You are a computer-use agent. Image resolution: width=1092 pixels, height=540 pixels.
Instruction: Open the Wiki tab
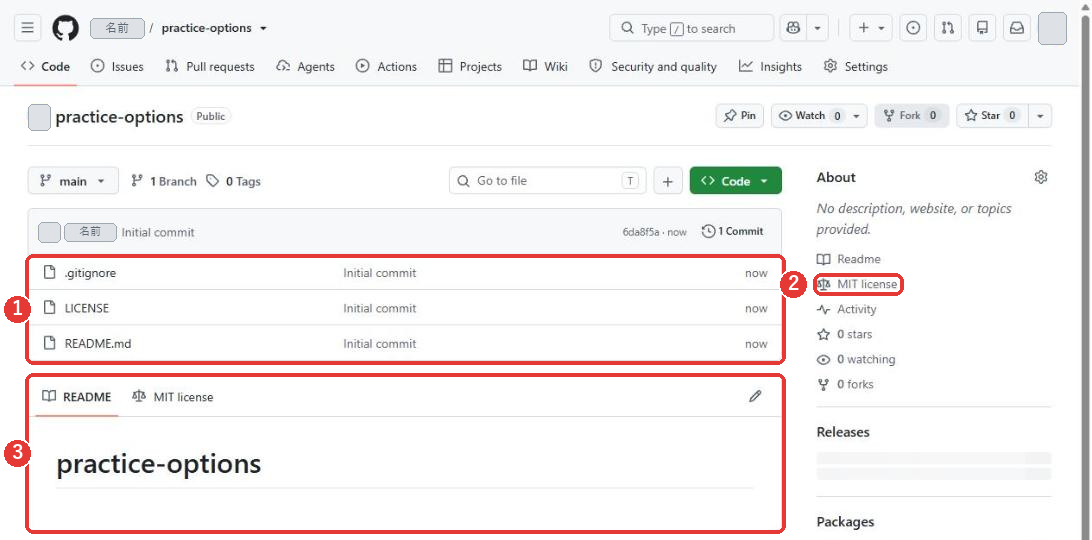click(545, 67)
